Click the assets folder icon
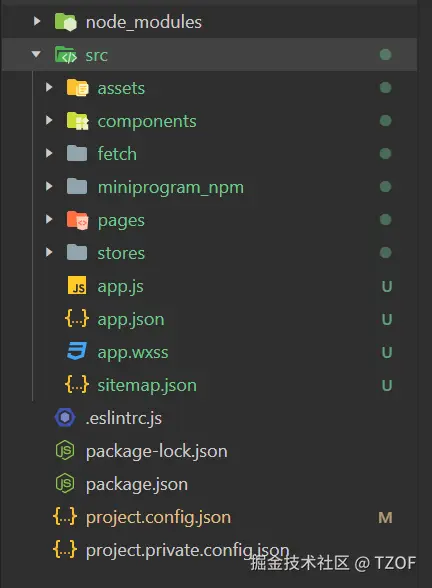 coord(78,87)
